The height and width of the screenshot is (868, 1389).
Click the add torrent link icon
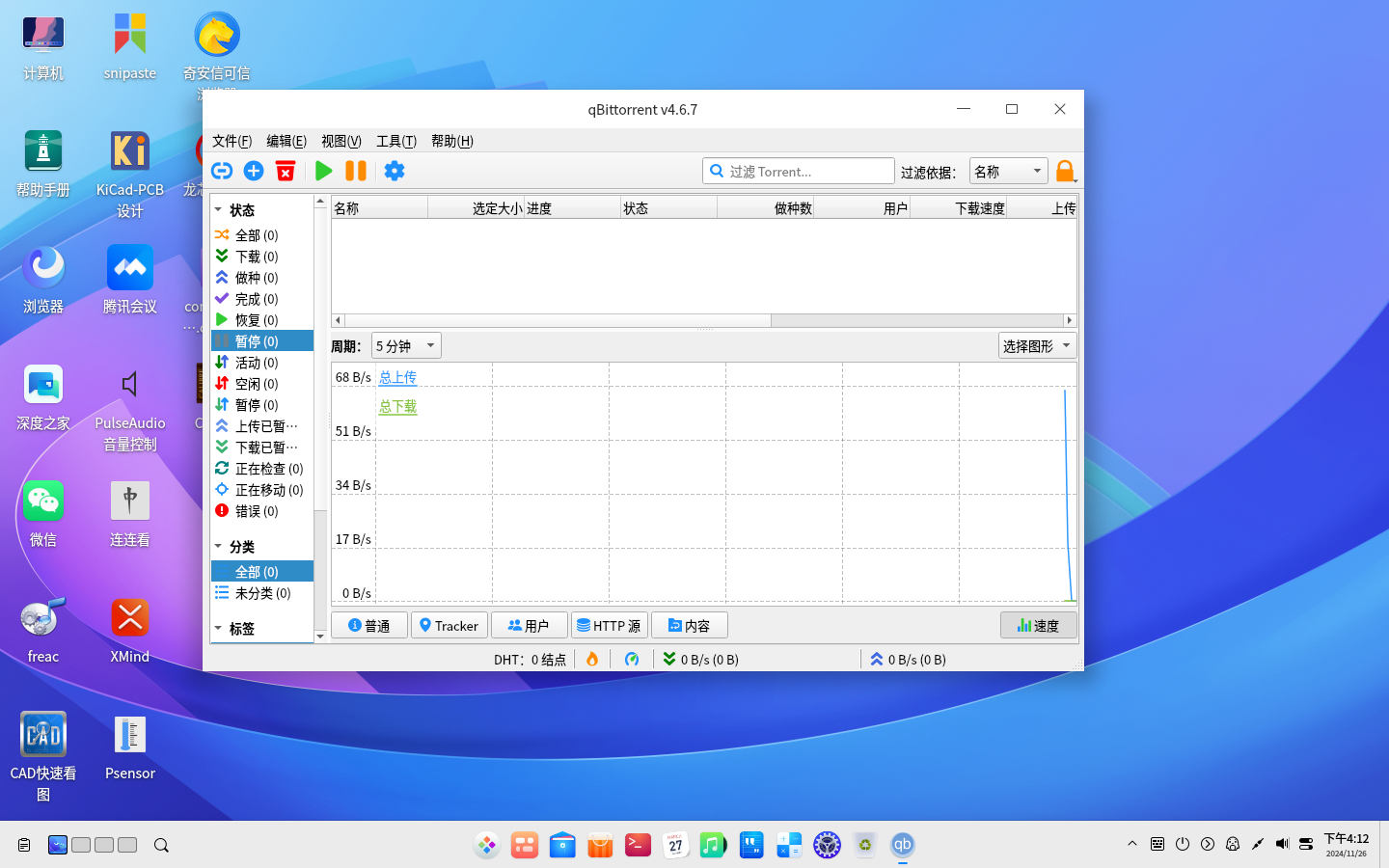click(222, 171)
